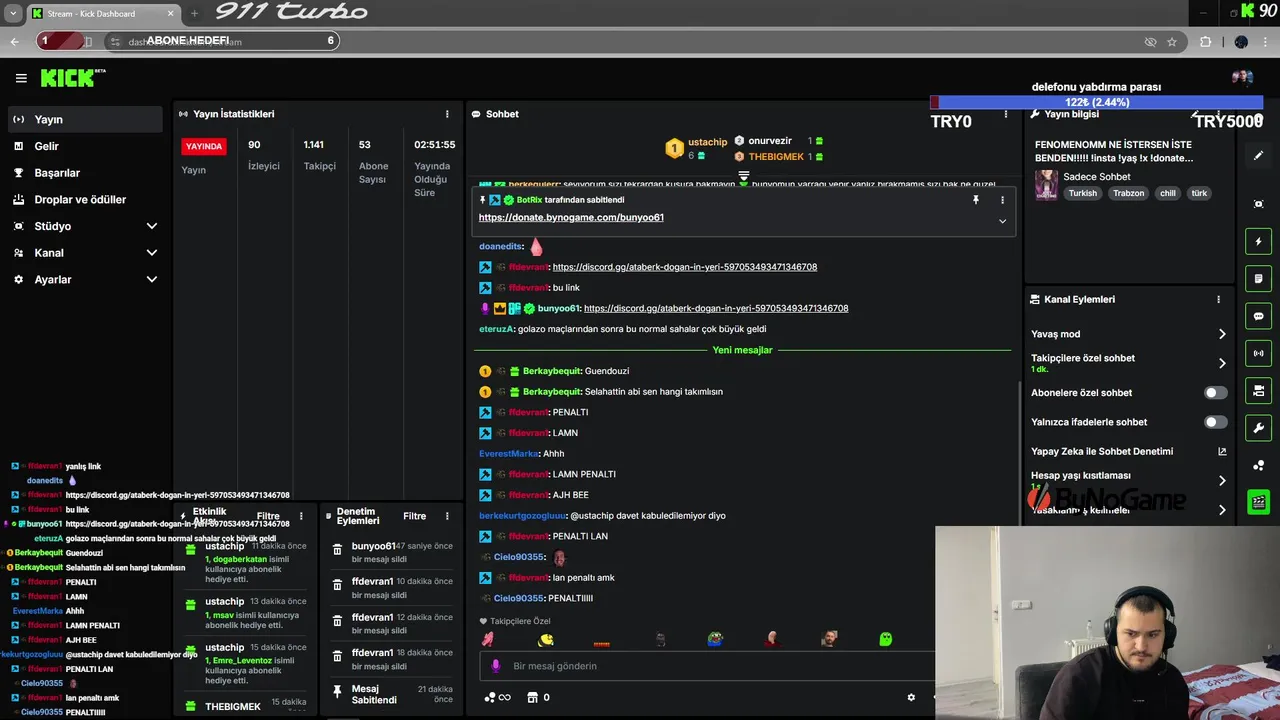
Task: Click Filtre in Denetim Eylemleri panel
Action: pyautogui.click(x=414, y=516)
